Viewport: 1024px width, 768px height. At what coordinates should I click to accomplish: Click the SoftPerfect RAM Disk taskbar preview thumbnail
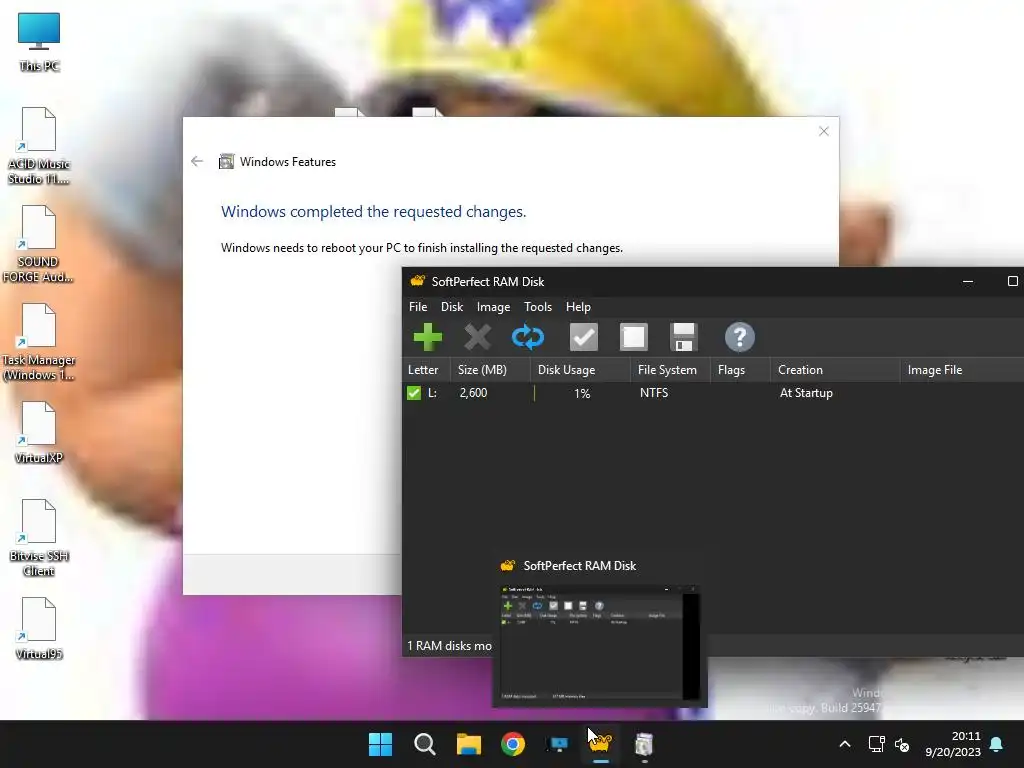click(600, 643)
